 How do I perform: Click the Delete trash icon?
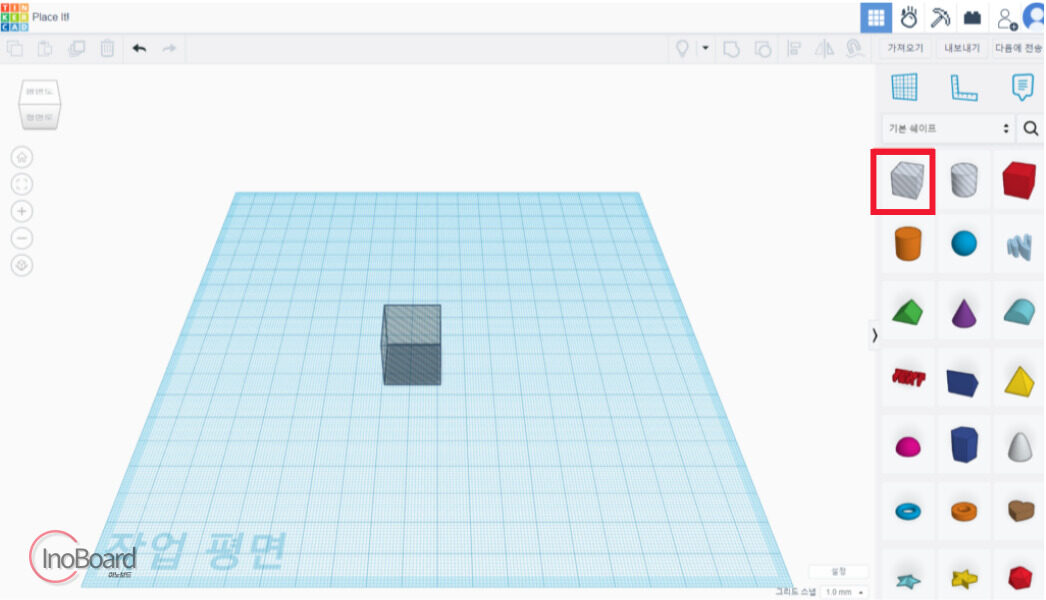point(107,49)
